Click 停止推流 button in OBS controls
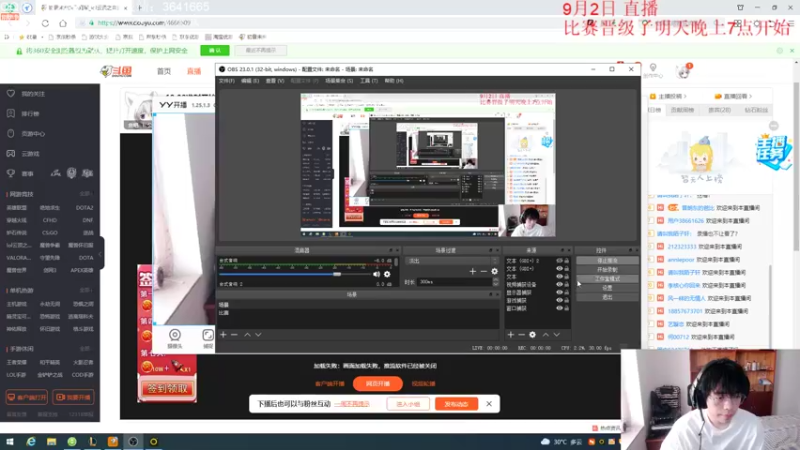 (x=607, y=261)
